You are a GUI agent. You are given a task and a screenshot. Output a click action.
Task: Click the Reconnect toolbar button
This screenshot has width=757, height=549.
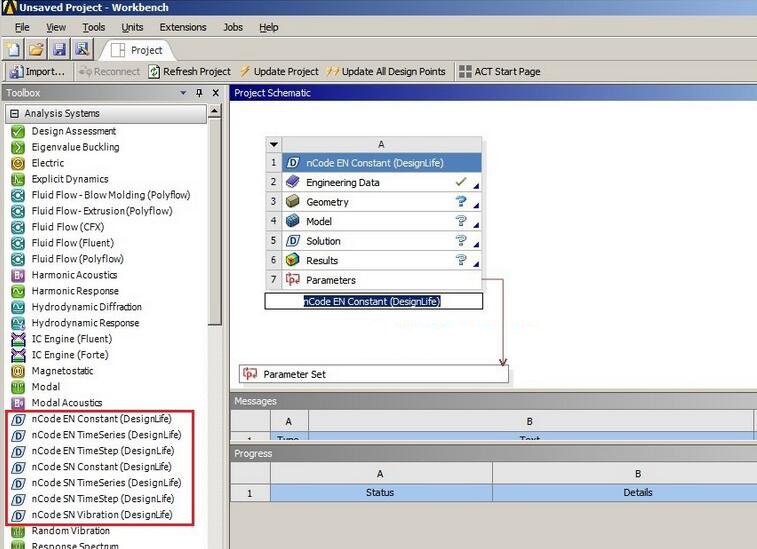coord(109,71)
